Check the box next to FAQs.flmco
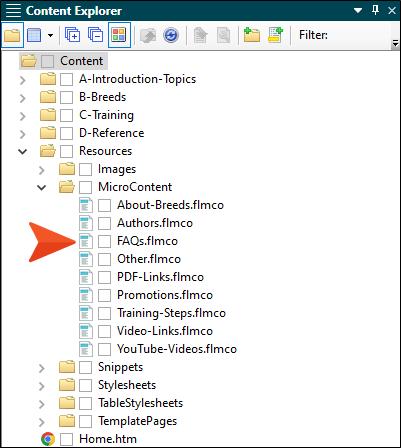This screenshot has height=448, width=401. 104,241
